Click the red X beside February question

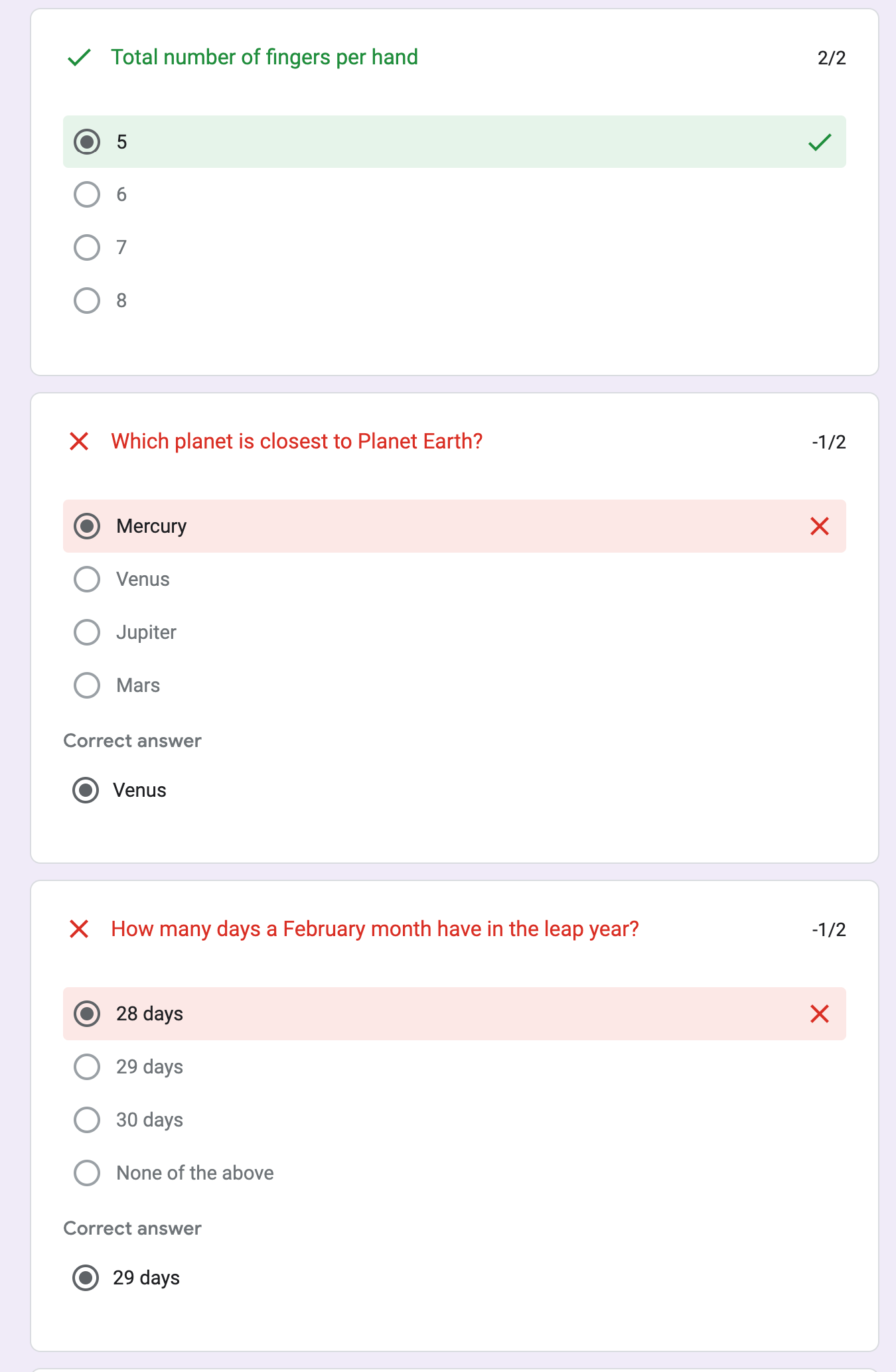79,929
